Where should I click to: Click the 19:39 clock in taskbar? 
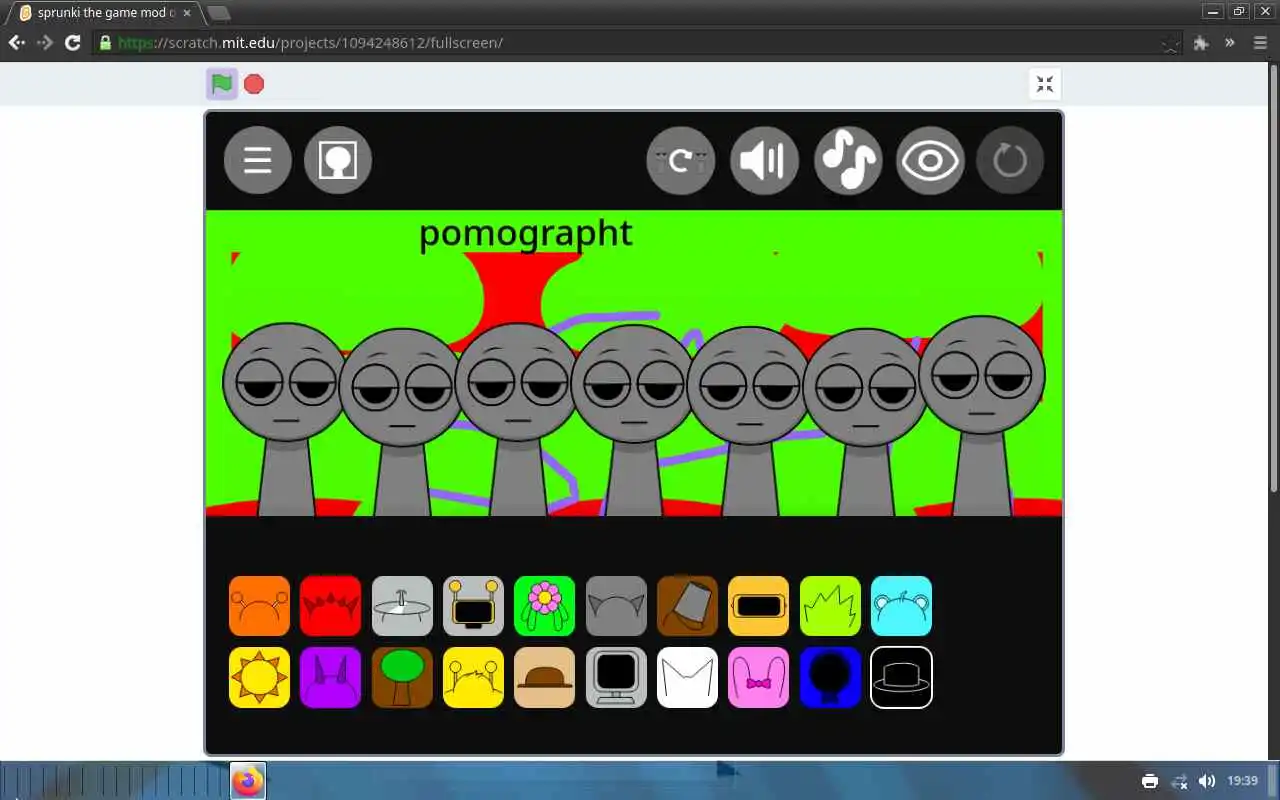[1242, 781]
